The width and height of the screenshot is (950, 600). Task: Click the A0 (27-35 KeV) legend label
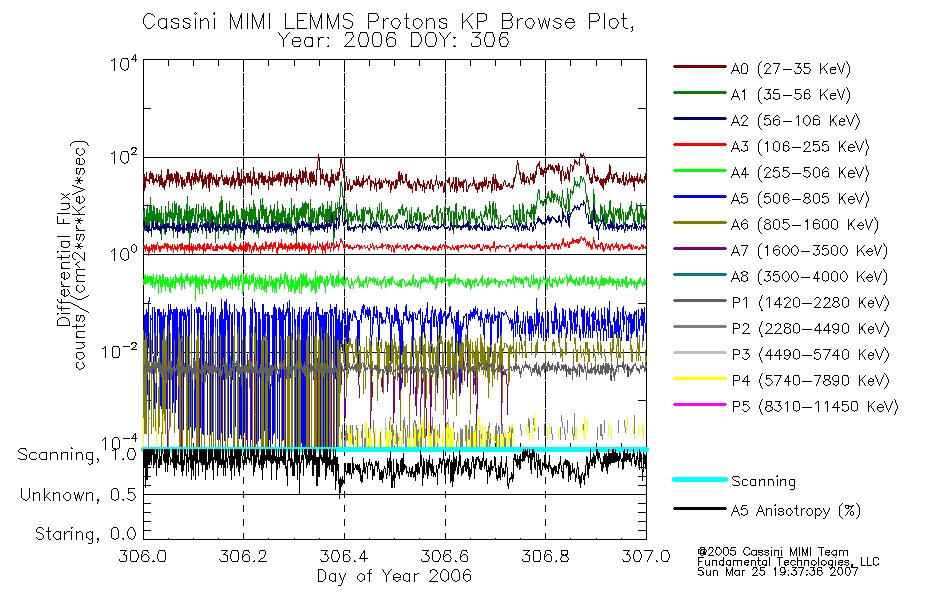click(790, 68)
